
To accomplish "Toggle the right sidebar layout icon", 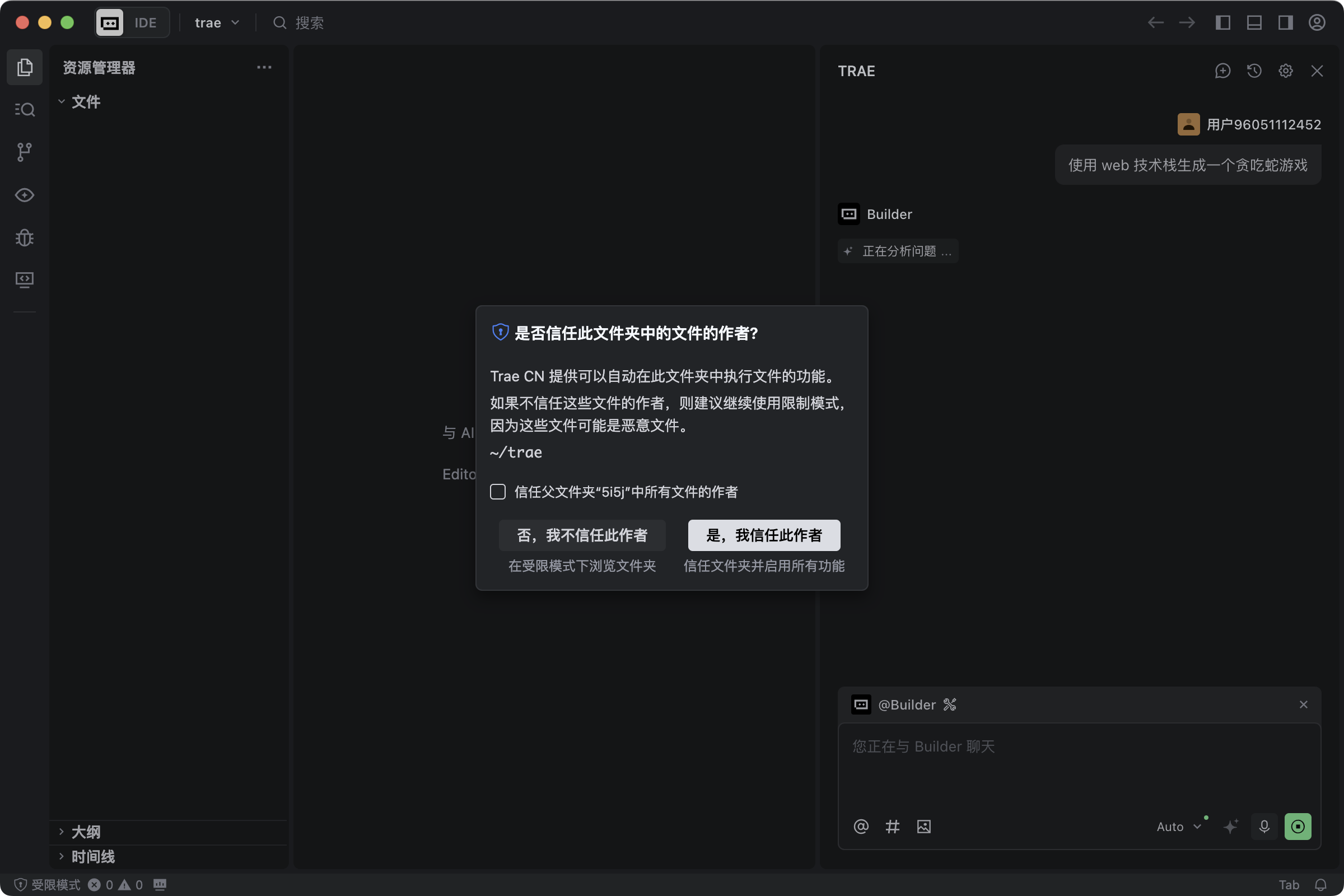I will [1286, 23].
